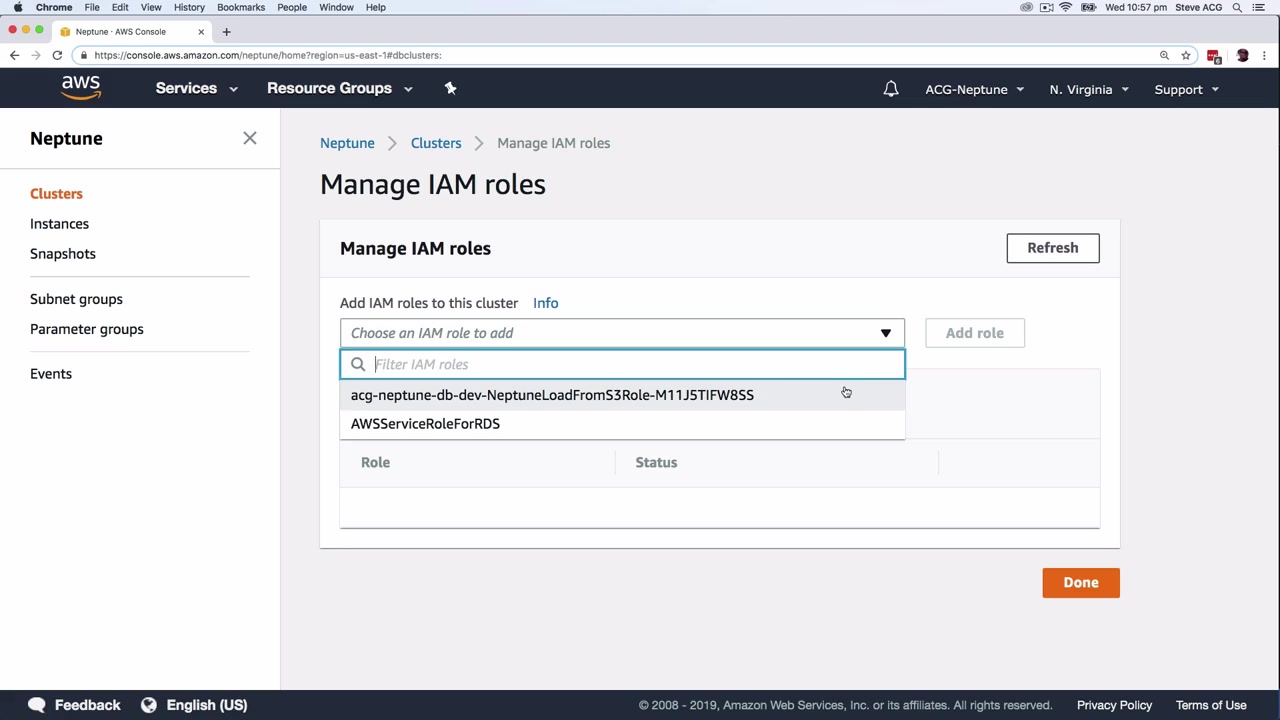Open the Bookmarks menu
1280x720 pixels.
click(241, 7)
